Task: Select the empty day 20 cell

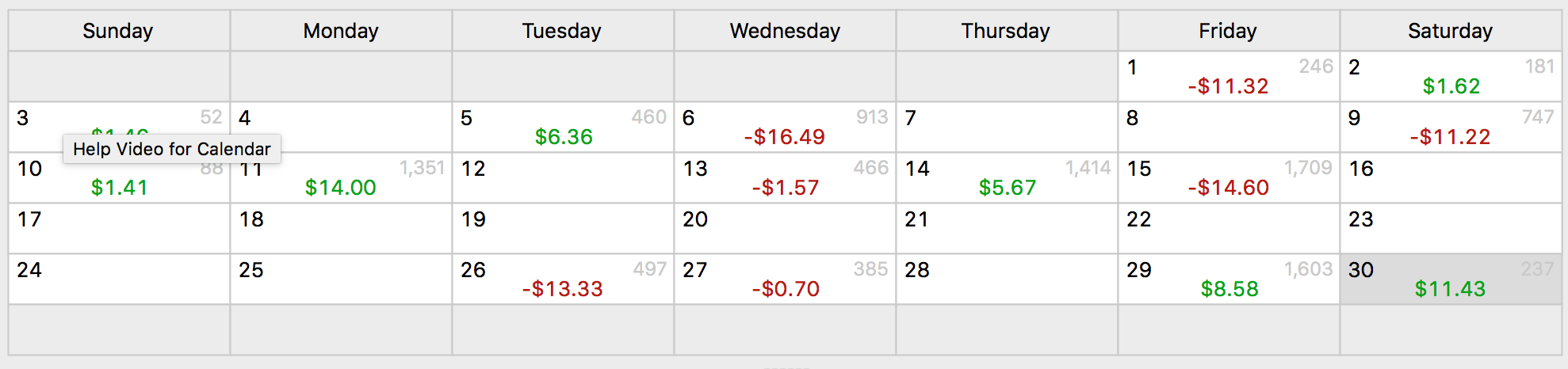Action: click(x=785, y=229)
